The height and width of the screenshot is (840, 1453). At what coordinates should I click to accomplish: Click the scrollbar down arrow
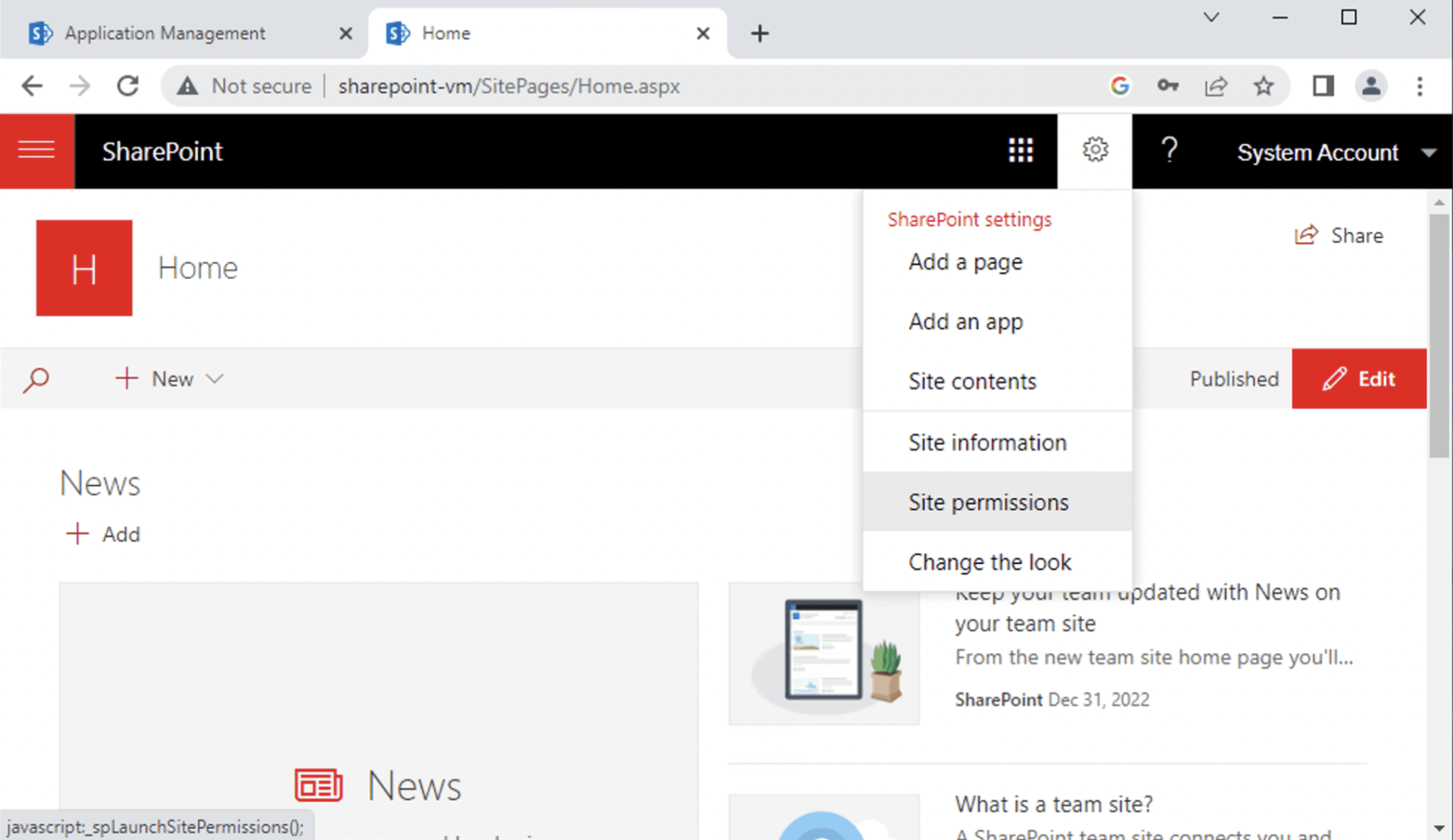(1439, 828)
